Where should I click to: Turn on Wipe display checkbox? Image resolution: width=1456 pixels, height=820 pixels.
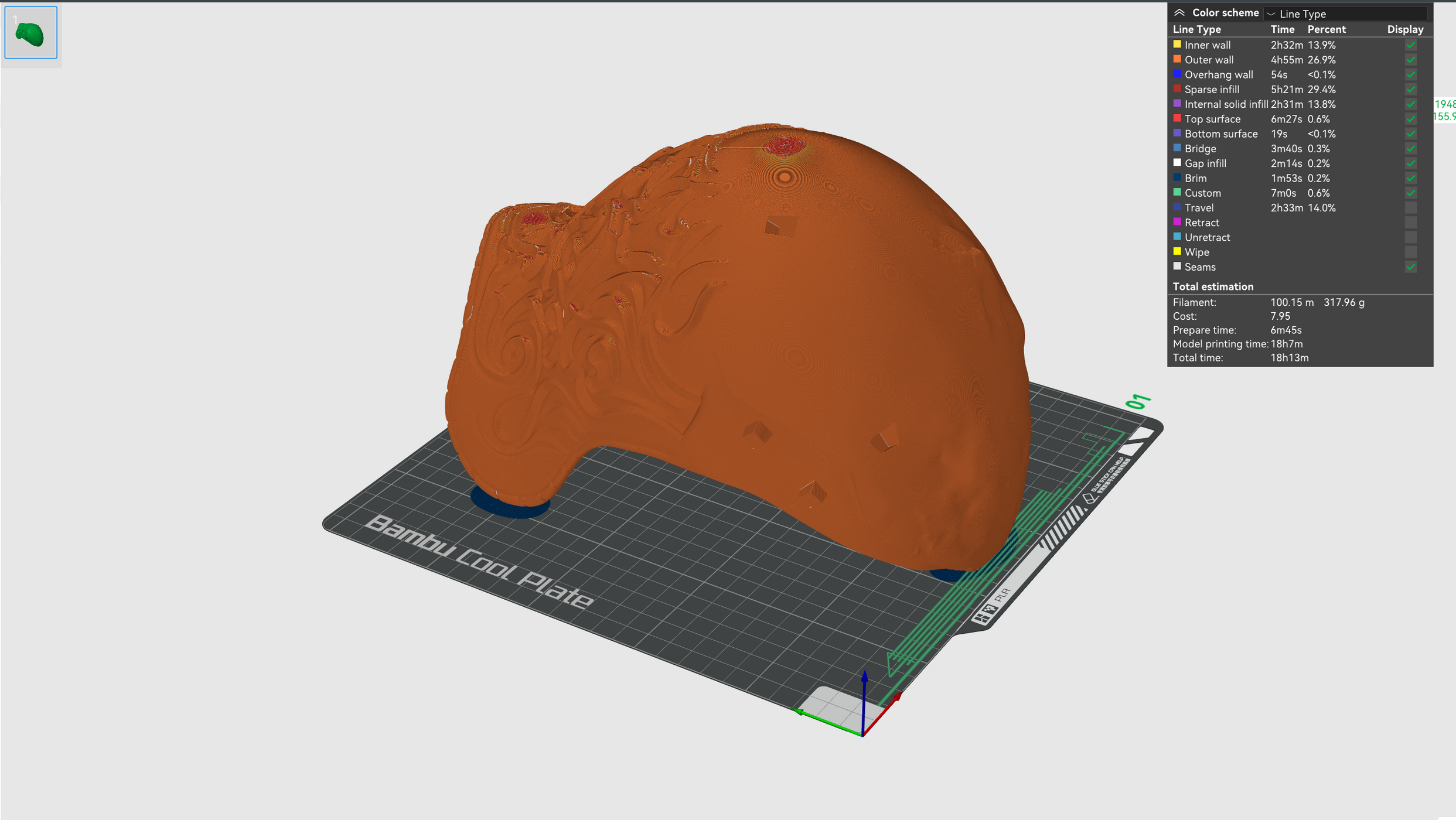(x=1410, y=252)
